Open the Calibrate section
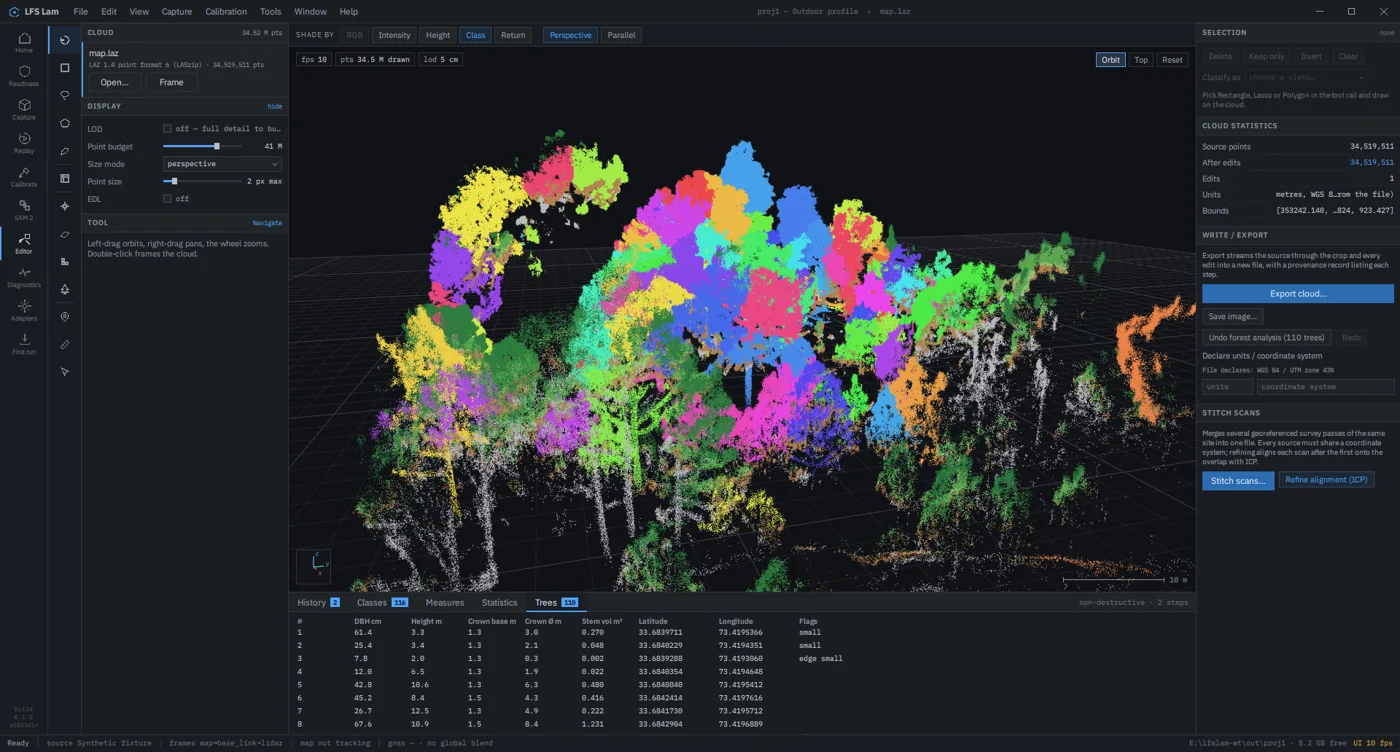 [24, 177]
